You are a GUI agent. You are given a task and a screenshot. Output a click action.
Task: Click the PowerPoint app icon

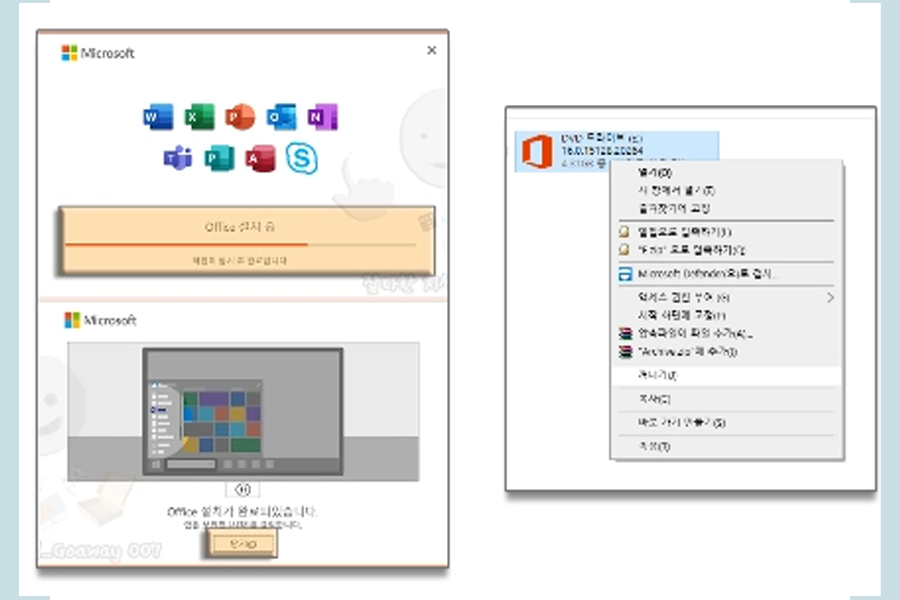click(x=240, y=117)
